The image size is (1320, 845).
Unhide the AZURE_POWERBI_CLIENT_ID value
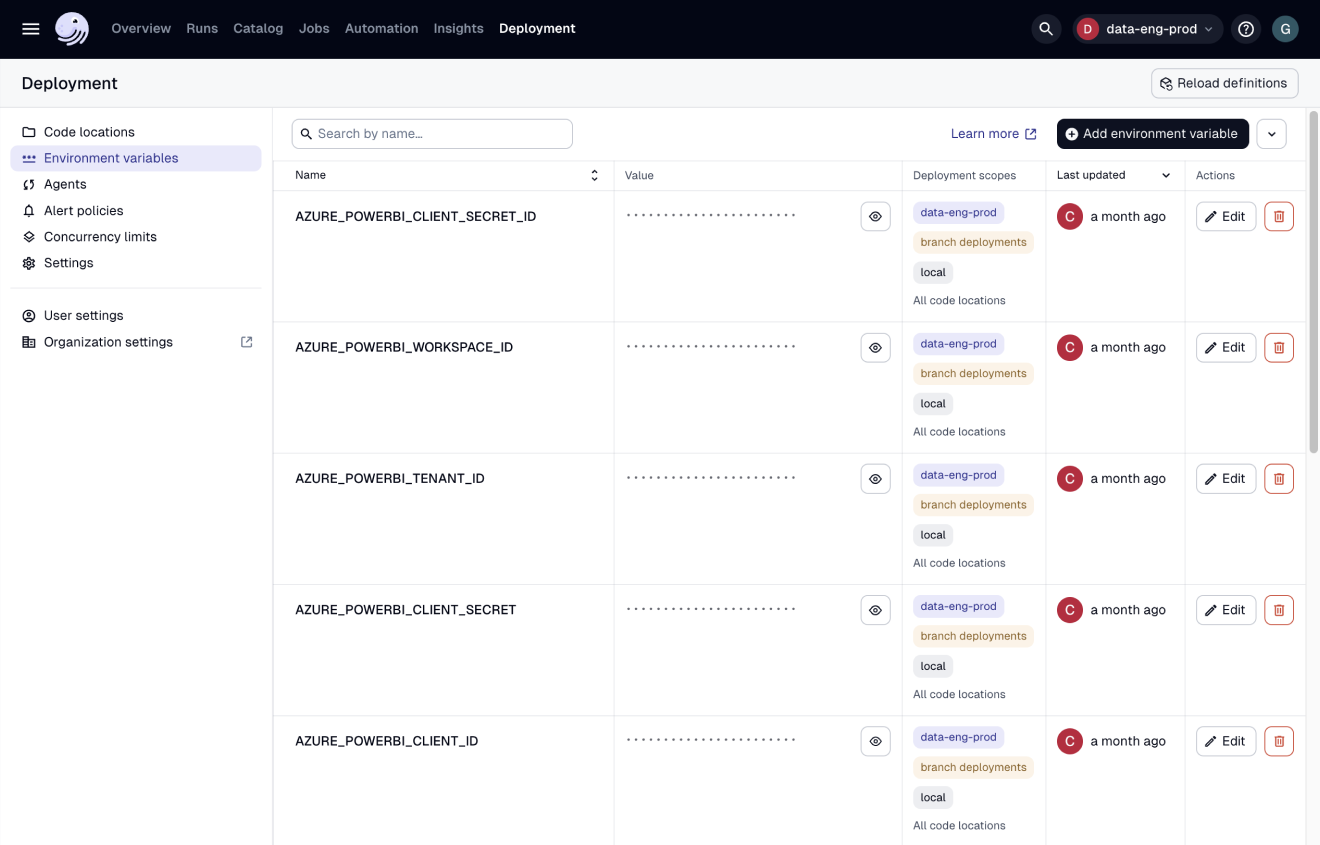[x=875, y=741]
